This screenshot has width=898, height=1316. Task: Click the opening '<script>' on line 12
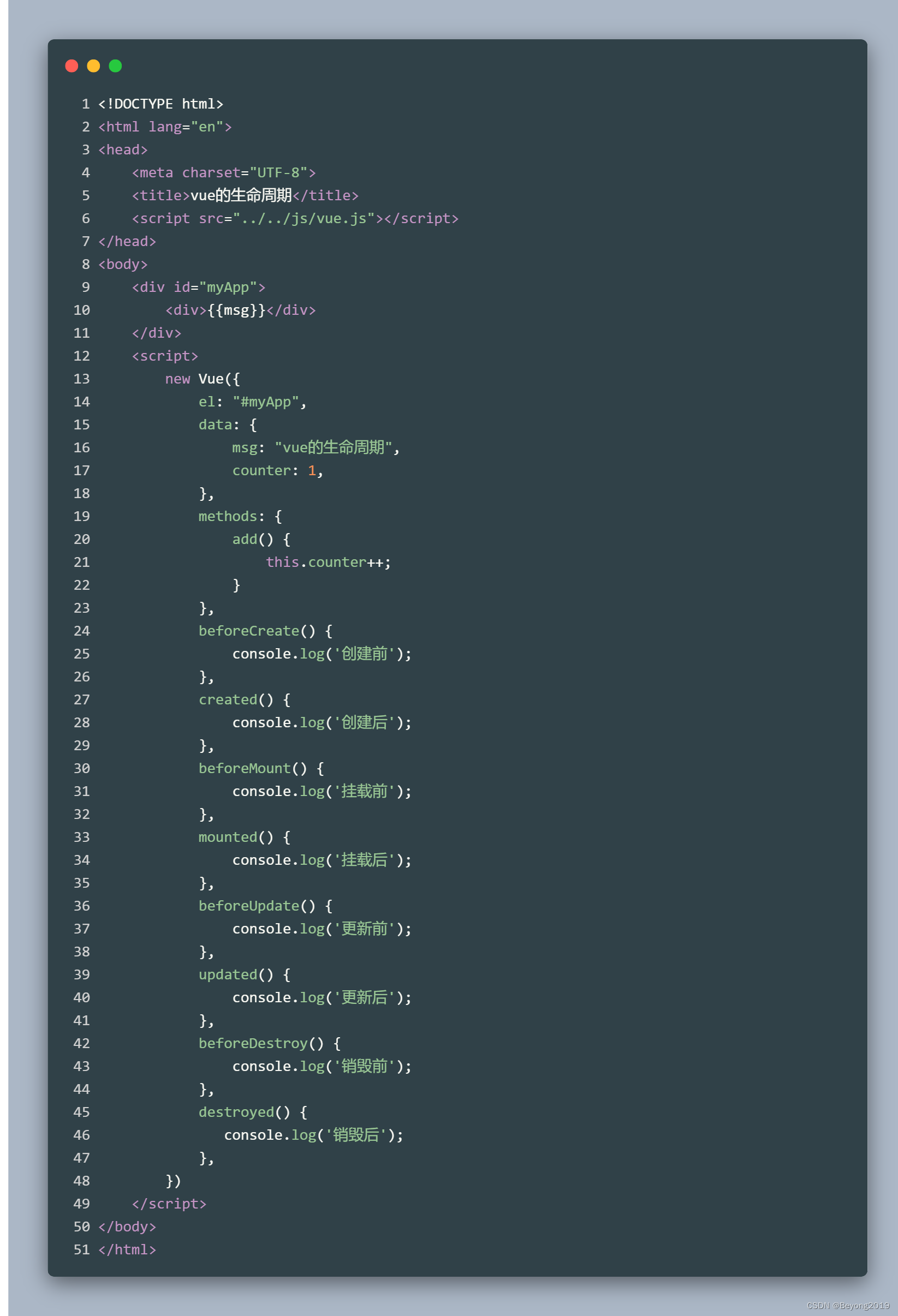[x=165, y=356]
